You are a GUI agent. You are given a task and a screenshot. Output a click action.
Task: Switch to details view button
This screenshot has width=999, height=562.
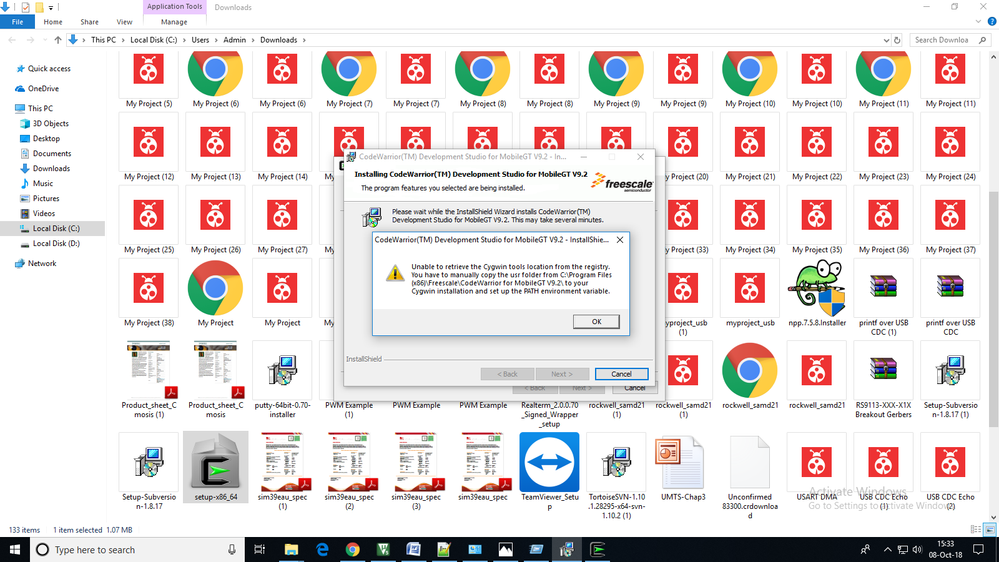coord(975,530)
